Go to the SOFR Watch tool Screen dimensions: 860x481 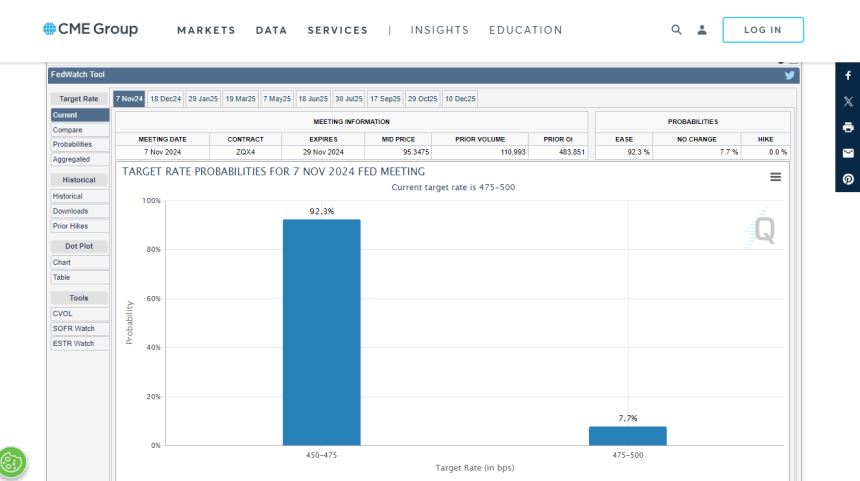pyautogui.click(x=74, y=328)
